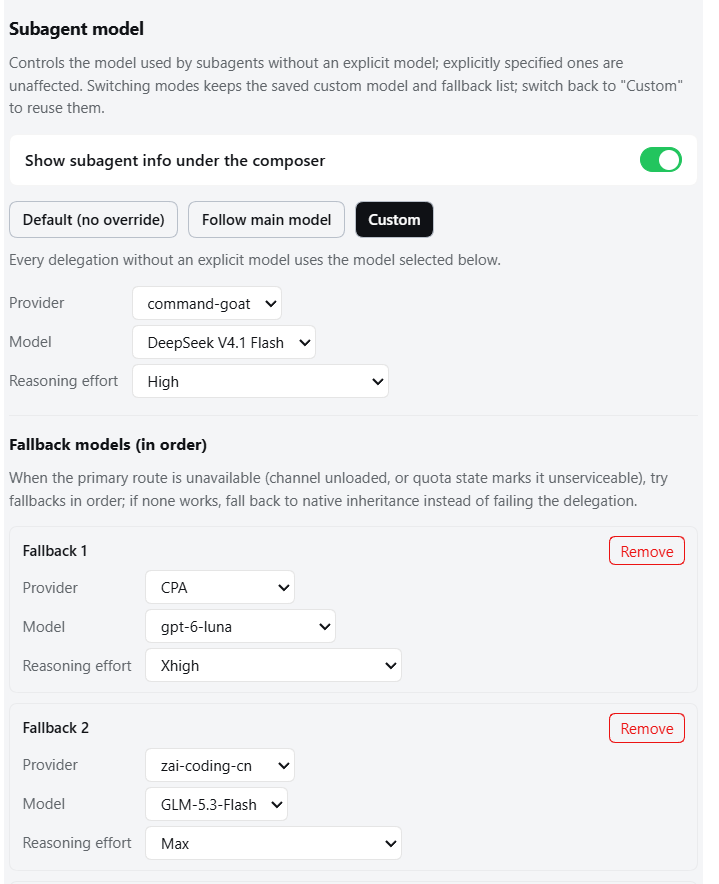Open the DeepSeek V4.1 Flash model dropdown

224,342
